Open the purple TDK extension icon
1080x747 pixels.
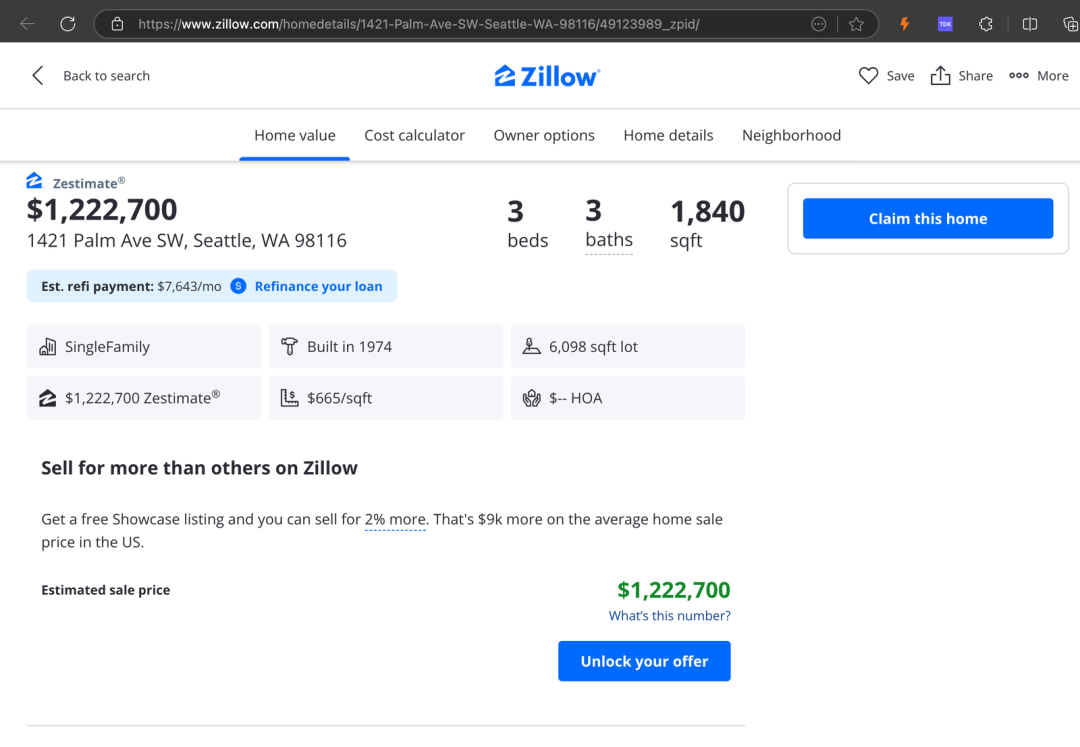click(945, 24)
